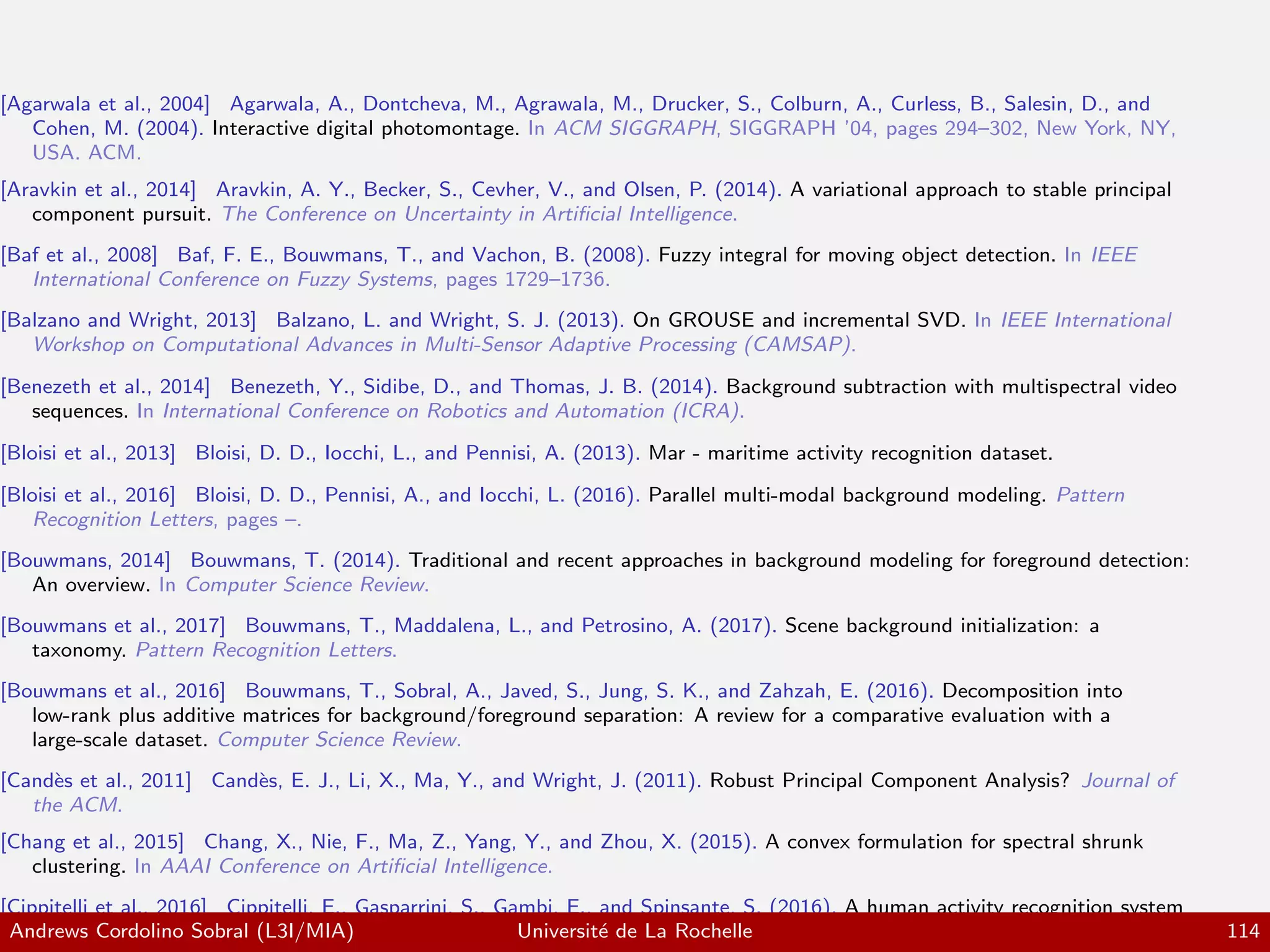Click the [Bloisi et al., 2016] citation label
This screenshot has height=952, width=1270.
pos(88,495)
